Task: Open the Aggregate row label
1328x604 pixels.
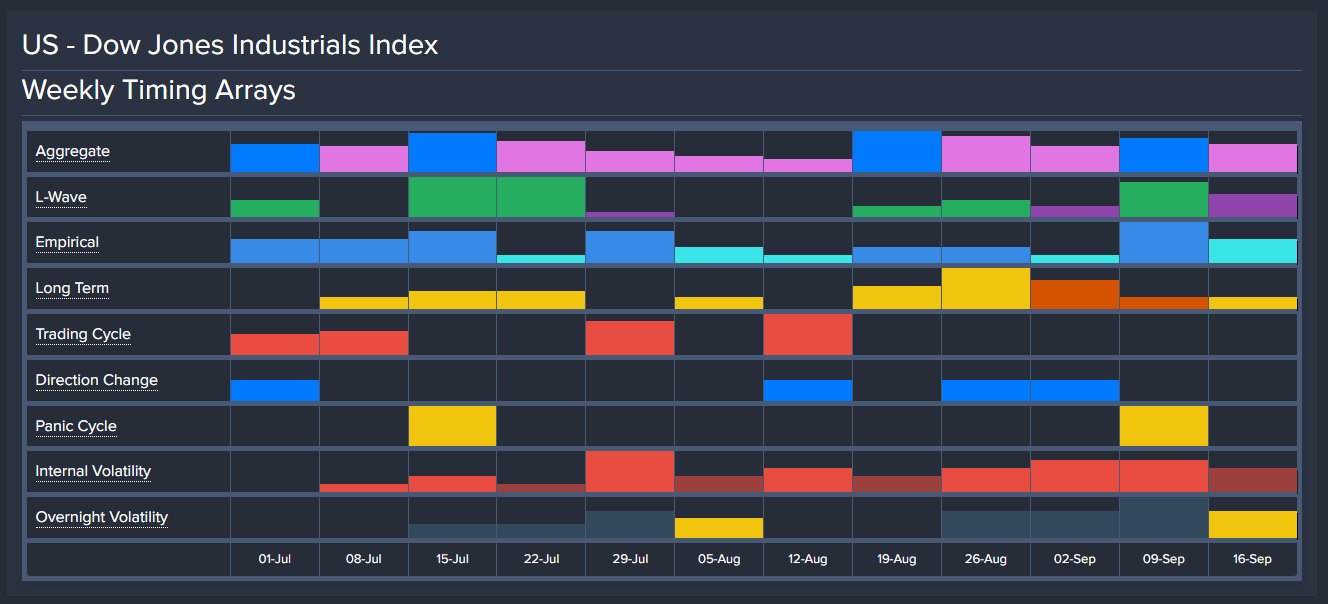Action: click(x=73, y=152)
